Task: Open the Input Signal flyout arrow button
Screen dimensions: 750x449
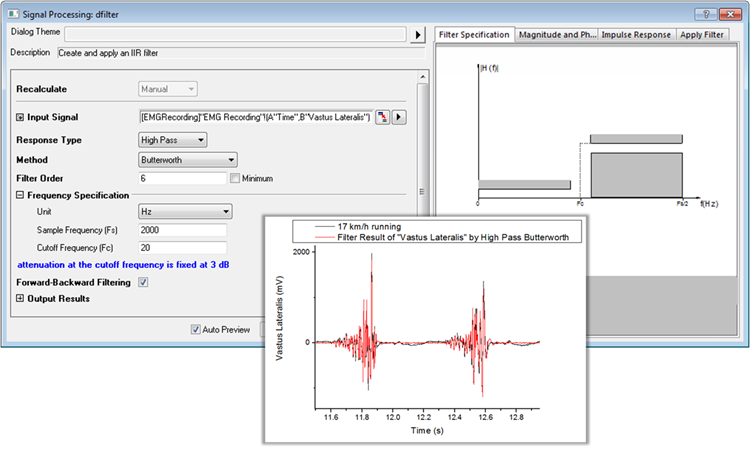Action: (x=399, y=118)
